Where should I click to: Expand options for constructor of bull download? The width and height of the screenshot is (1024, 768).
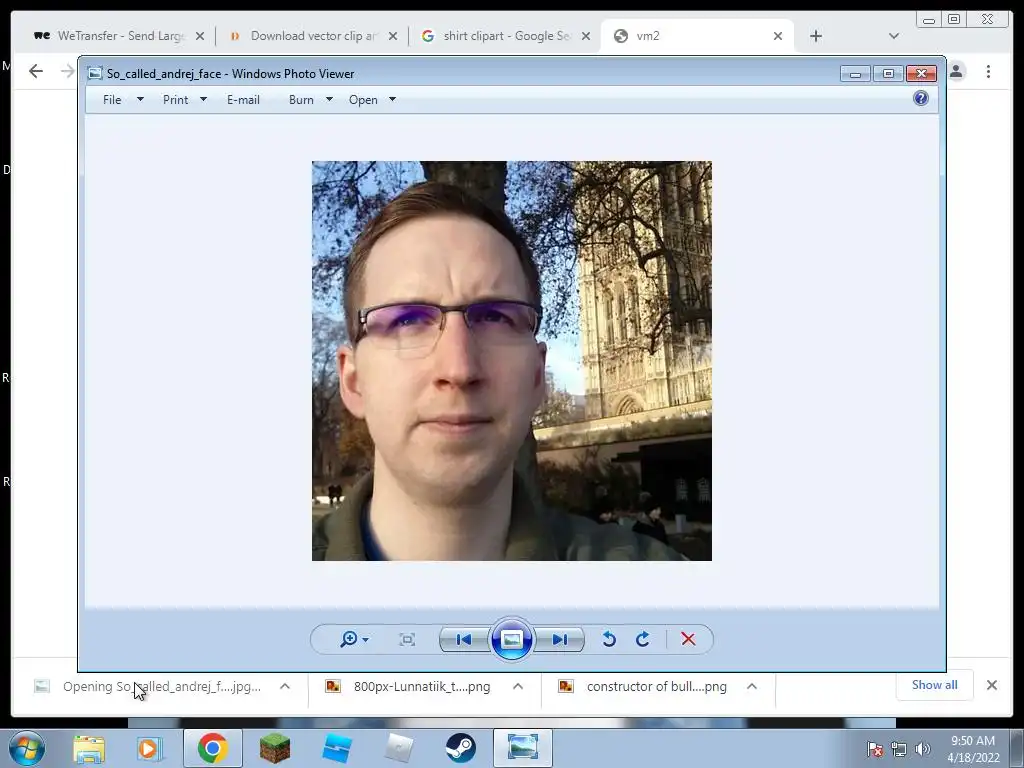click(x=752, y=686)
